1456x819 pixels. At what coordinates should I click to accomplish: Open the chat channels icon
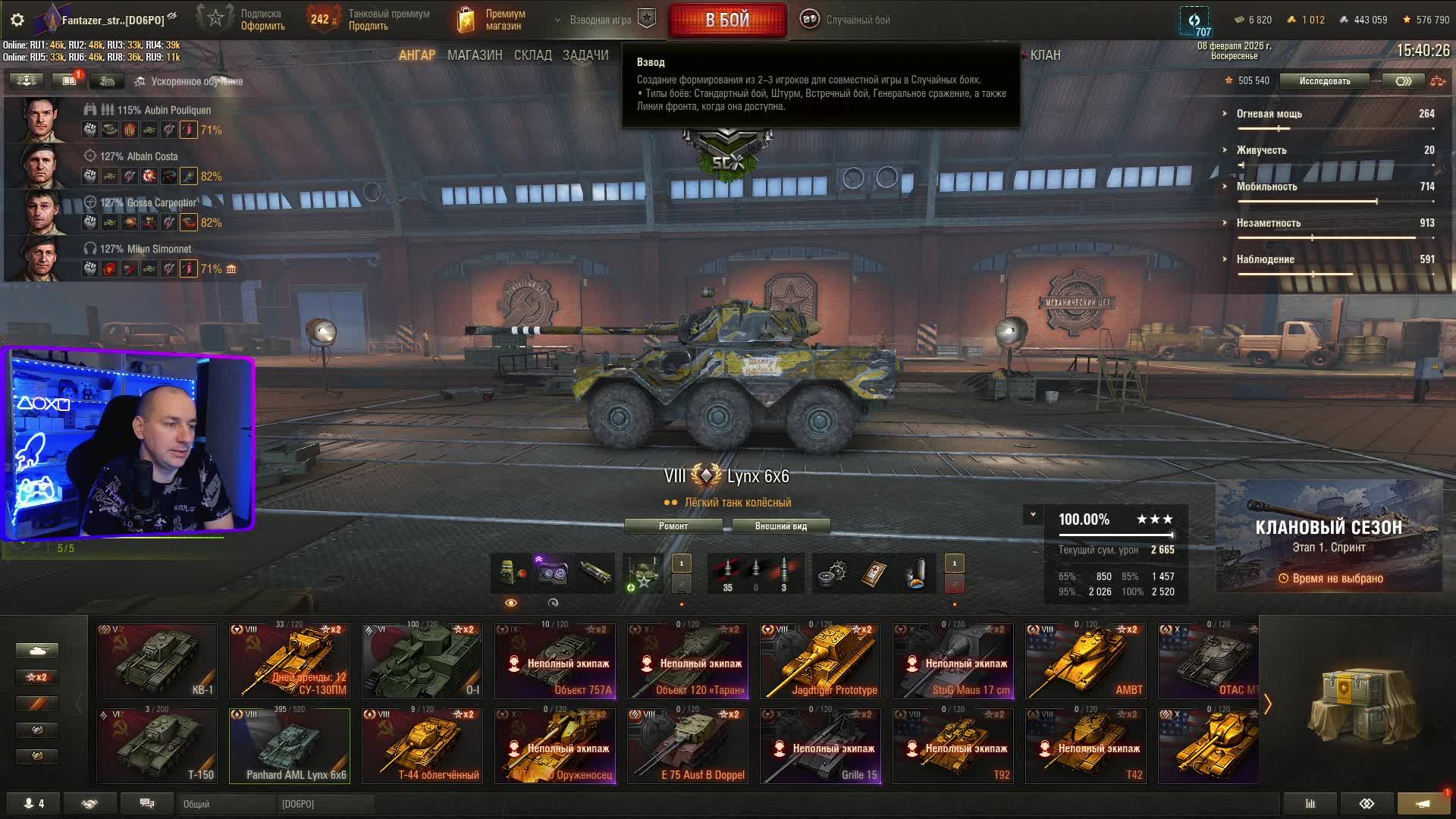(x=147, y=804)
